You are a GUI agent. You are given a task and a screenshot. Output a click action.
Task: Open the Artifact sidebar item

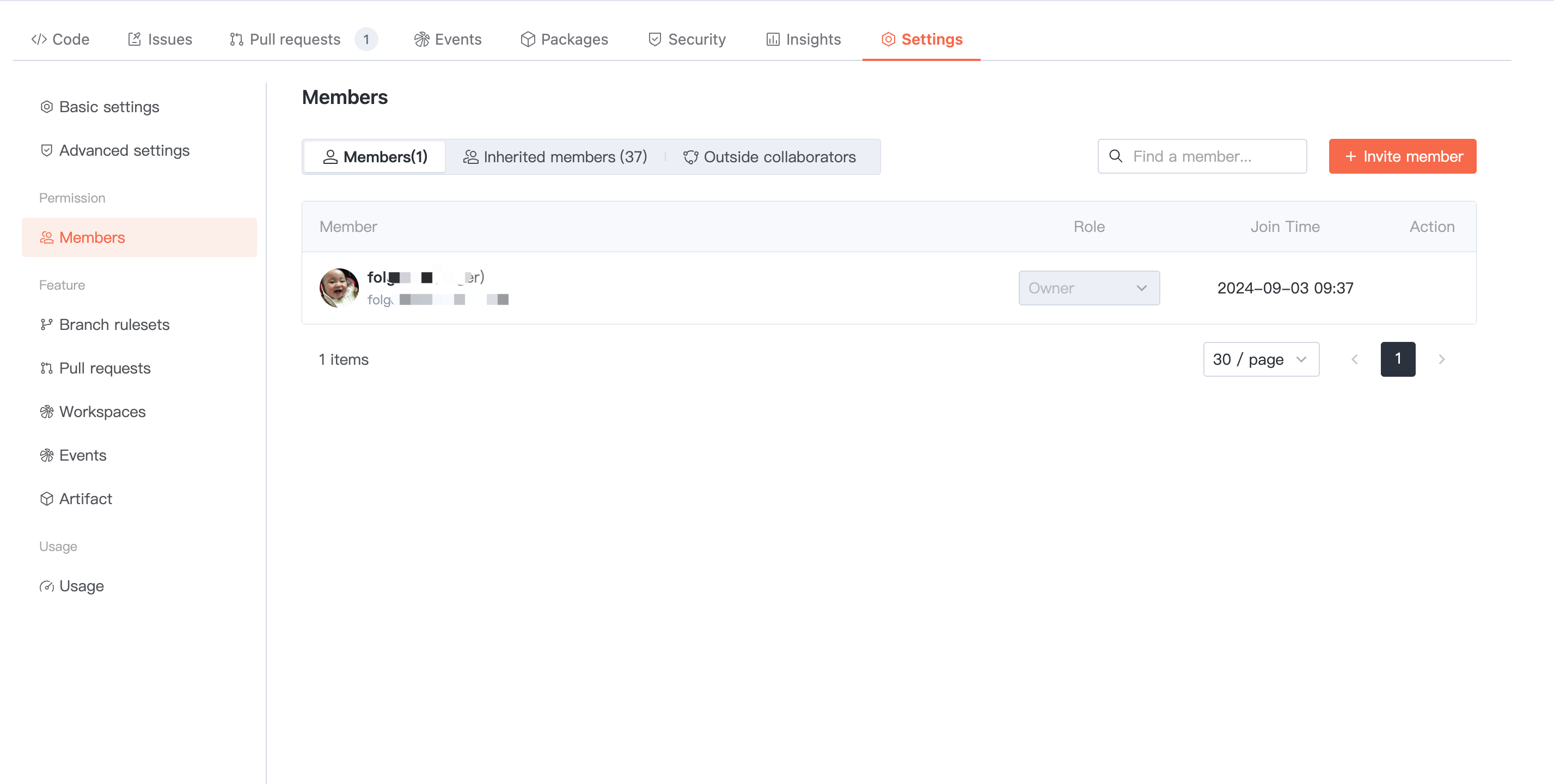coord(85,499)
